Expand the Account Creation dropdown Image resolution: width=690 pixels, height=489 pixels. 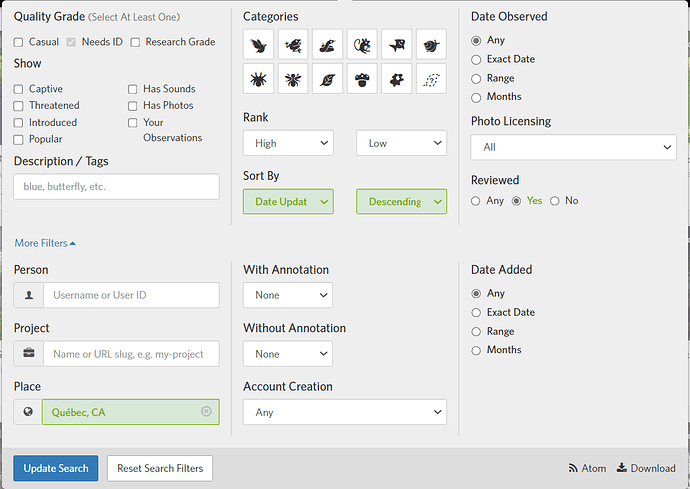pos(344,412)
